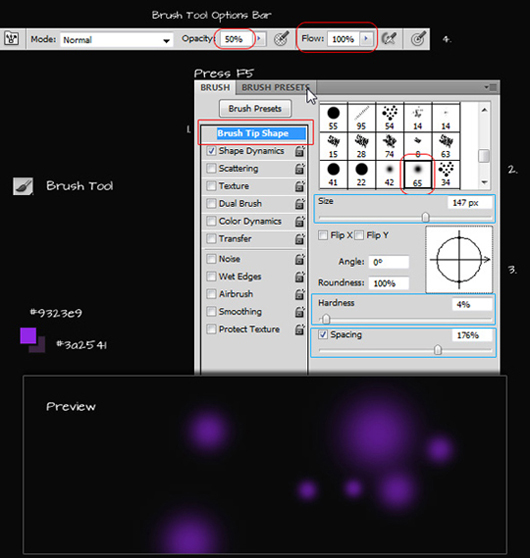Open the Mode Normal dropdown

[116, 40]
